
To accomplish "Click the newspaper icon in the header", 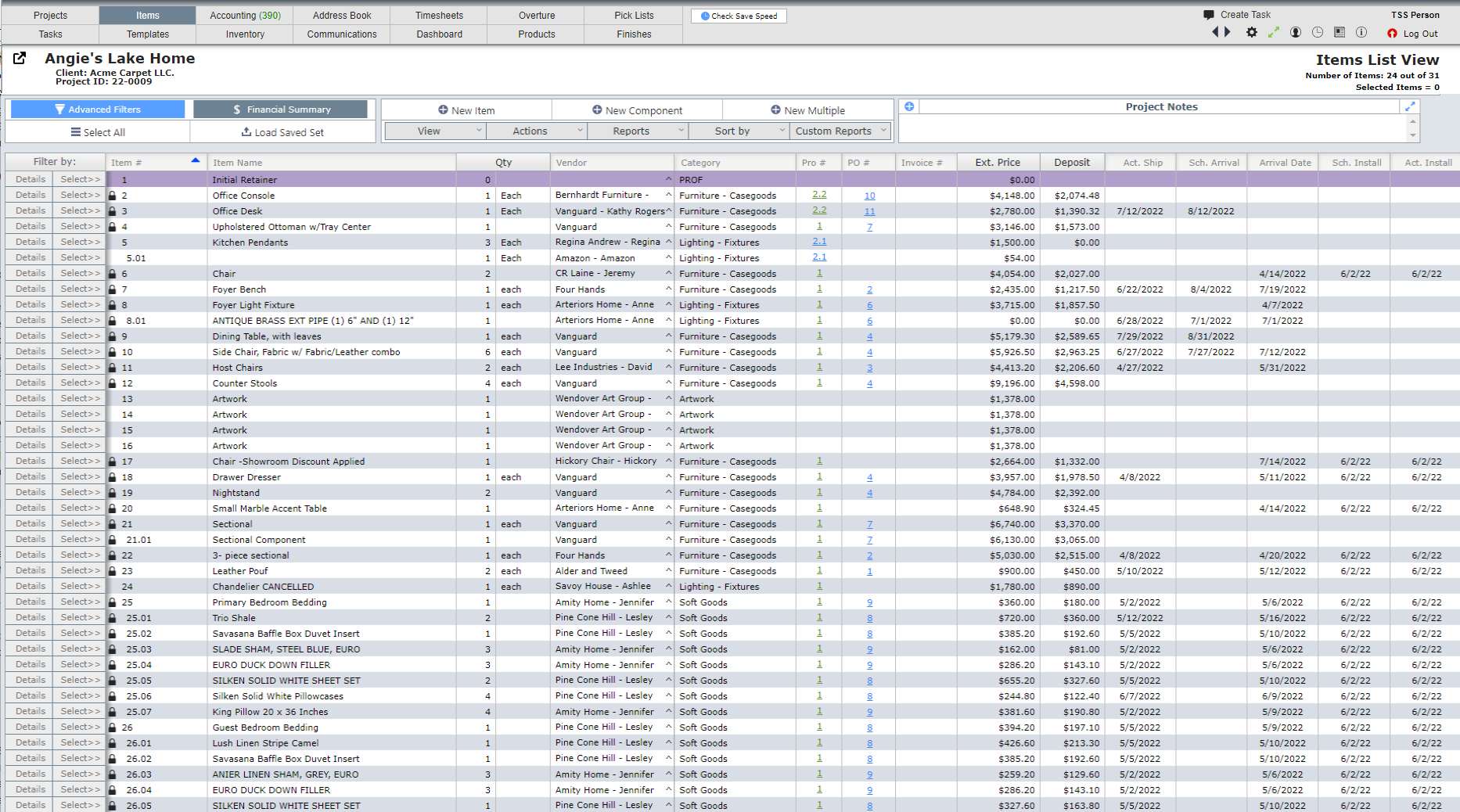I will click(1340, 32).
